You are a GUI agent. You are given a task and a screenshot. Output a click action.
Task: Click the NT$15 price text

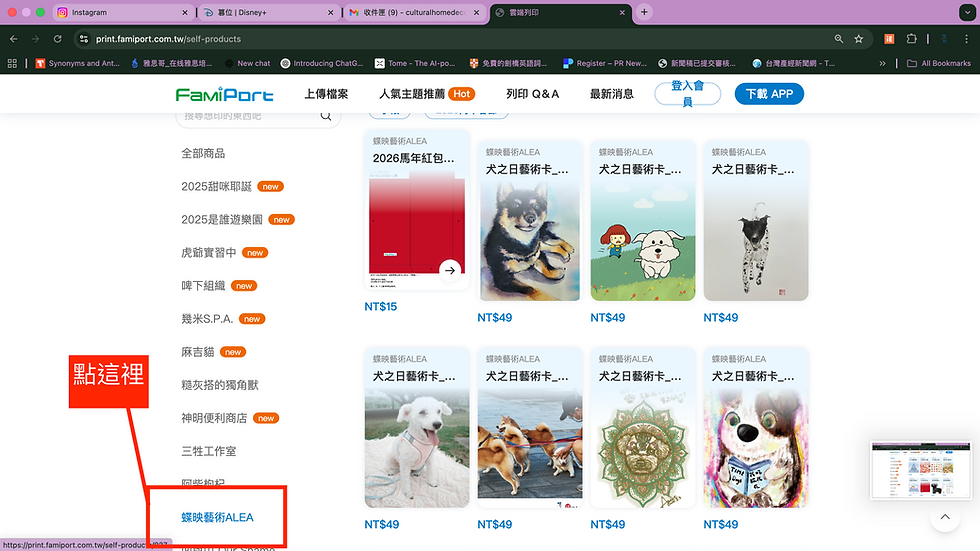381,306
